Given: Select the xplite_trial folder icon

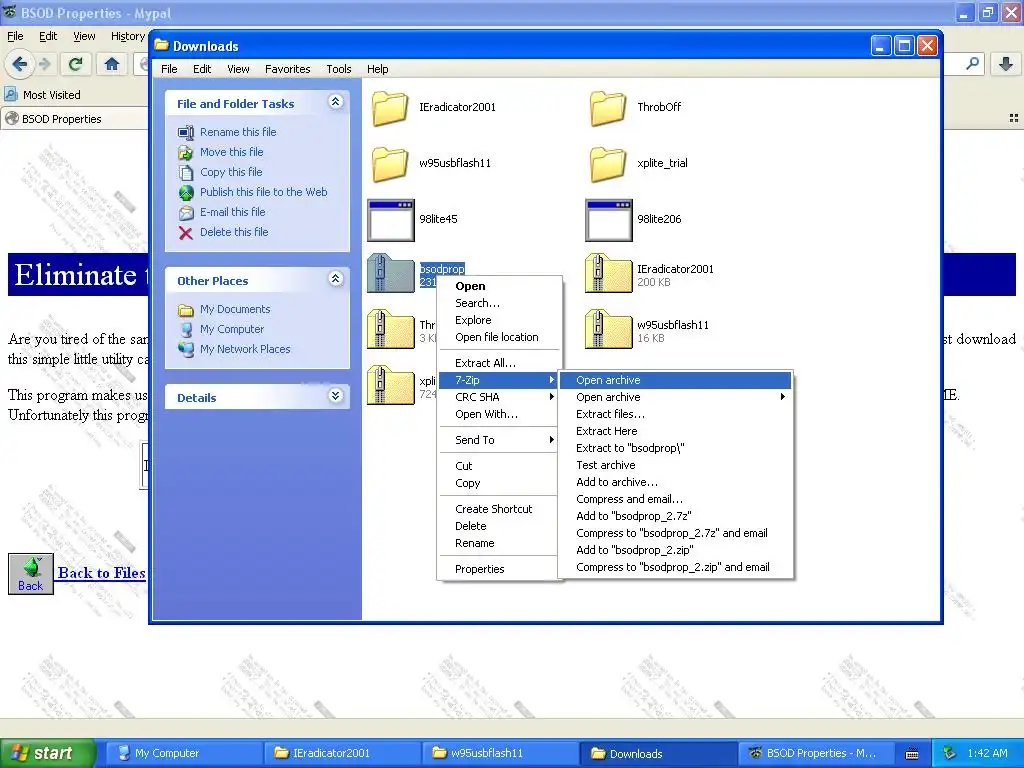Looking at the screenshot, I should pos(608,164).
